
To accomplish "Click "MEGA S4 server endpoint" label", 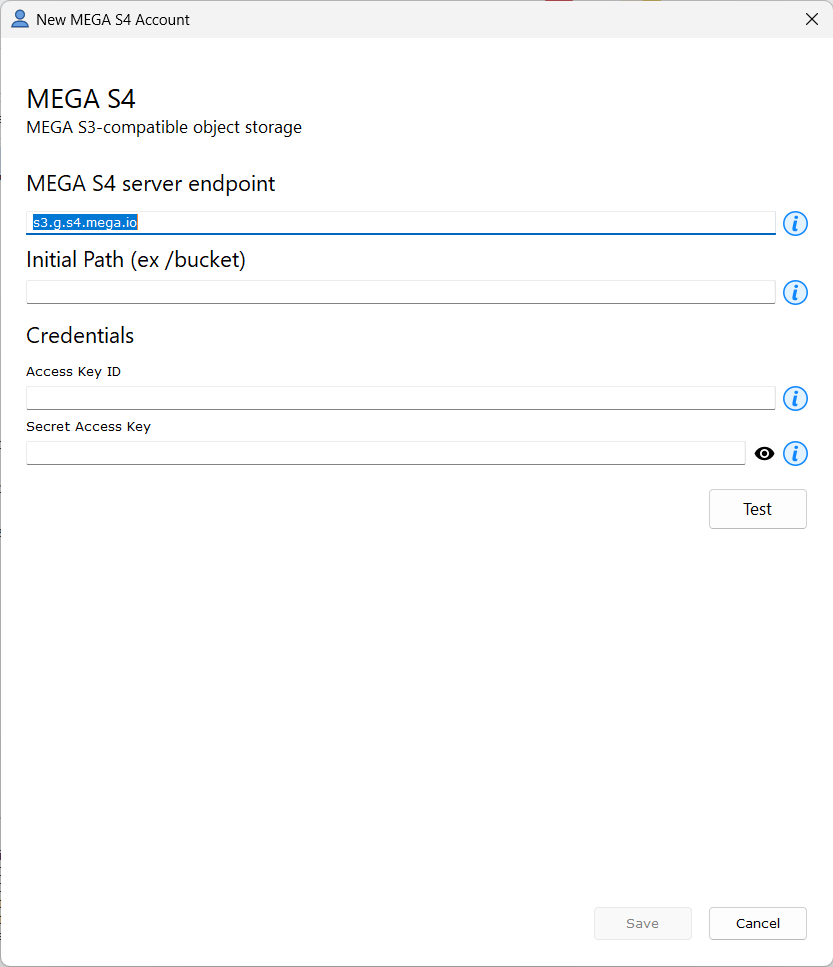I will click(x=150, y=184).
